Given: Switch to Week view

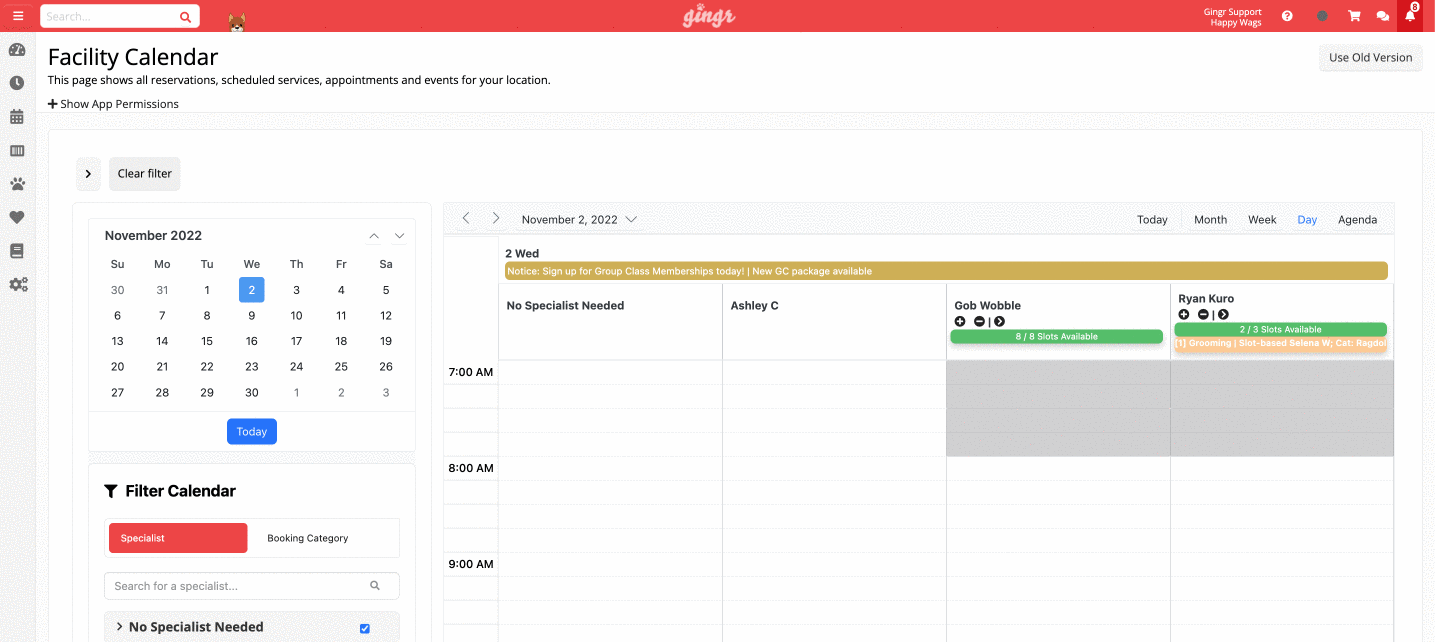Looking at the screenshot, I should (x=1262, y=219).
